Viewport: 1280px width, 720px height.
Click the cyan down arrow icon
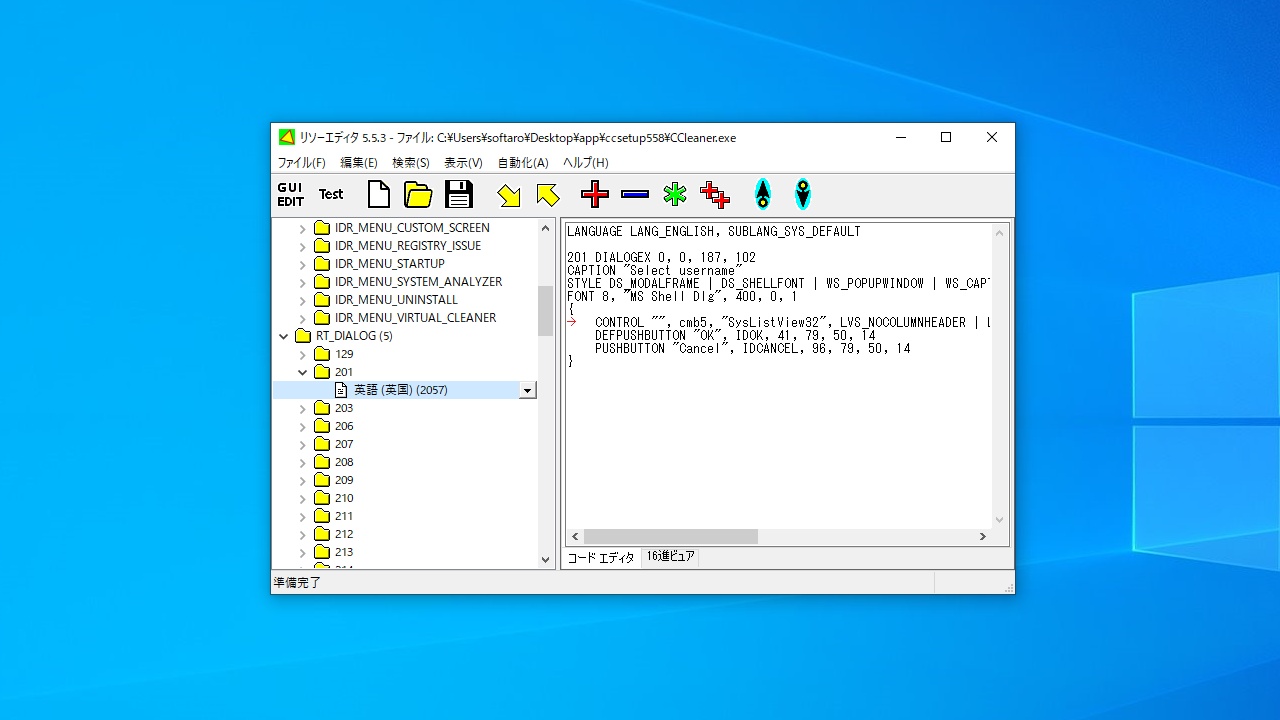click(x=803, y=194)
